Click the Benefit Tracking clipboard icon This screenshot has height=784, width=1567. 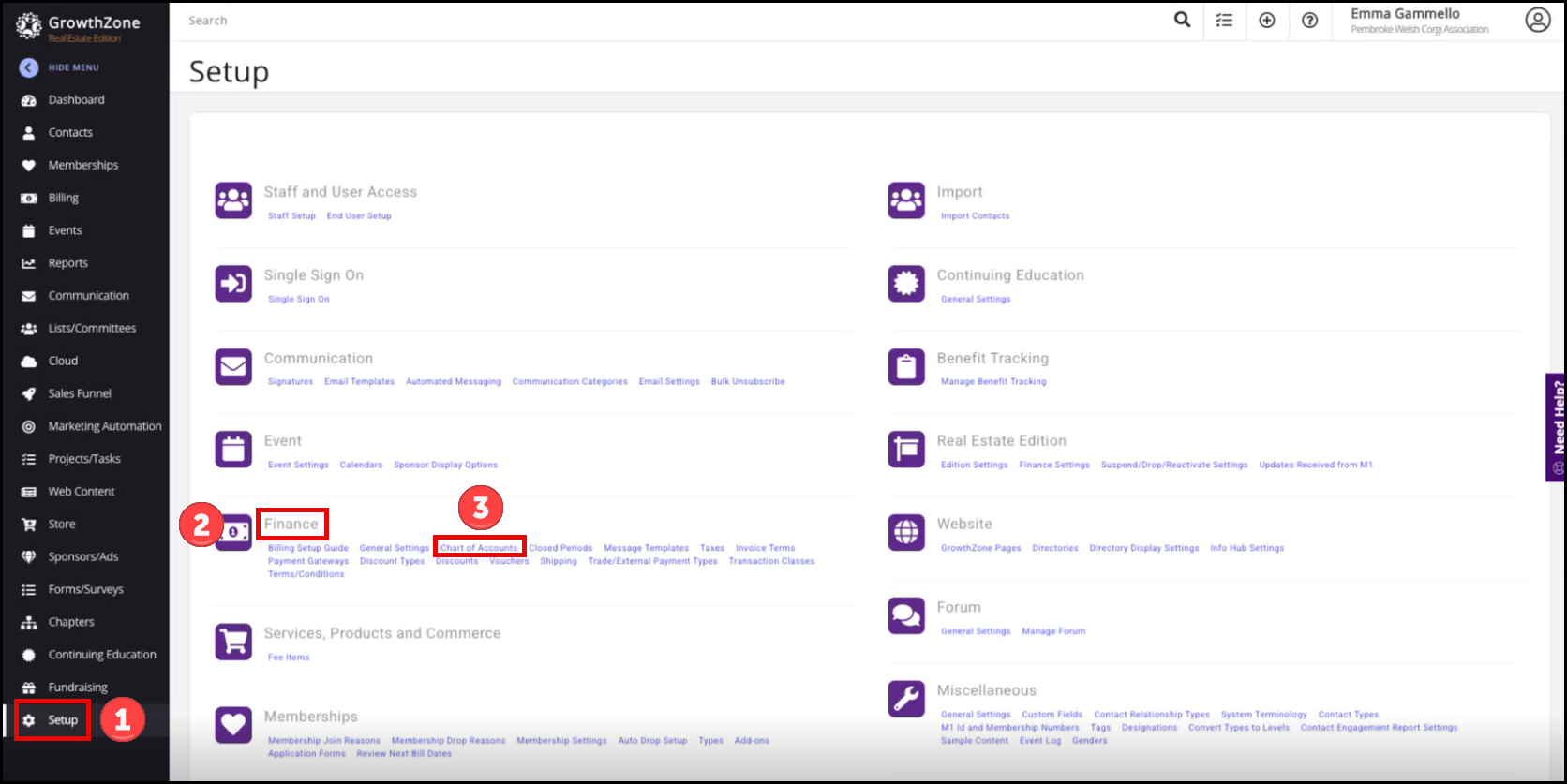pyautogui.click(x=906, y=366)
